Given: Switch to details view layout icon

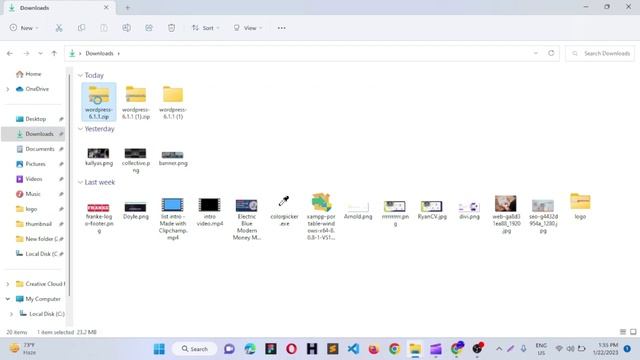Looking at the screenshot, I should (x=623, y=332).
